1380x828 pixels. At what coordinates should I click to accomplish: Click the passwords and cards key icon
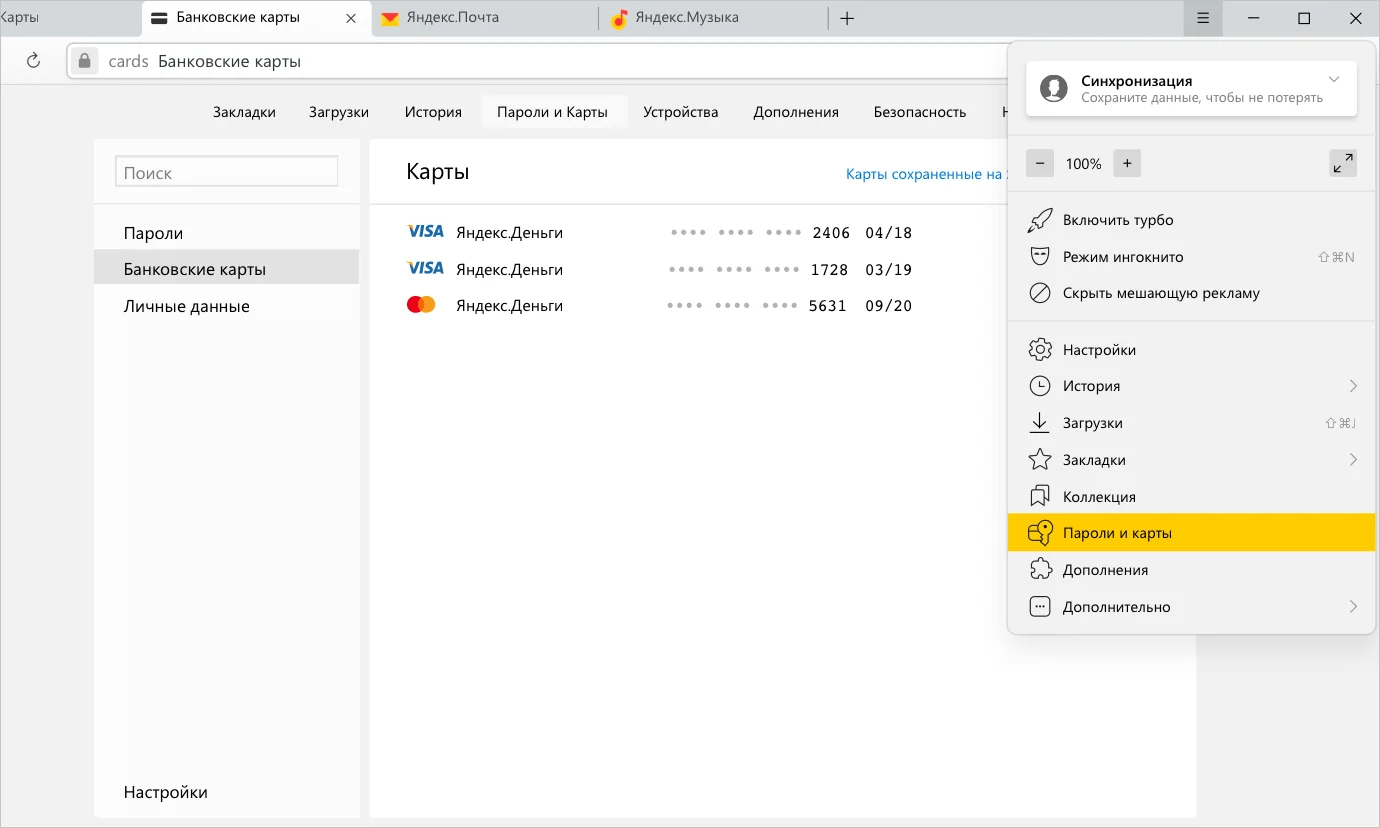tap(1040, 533)
